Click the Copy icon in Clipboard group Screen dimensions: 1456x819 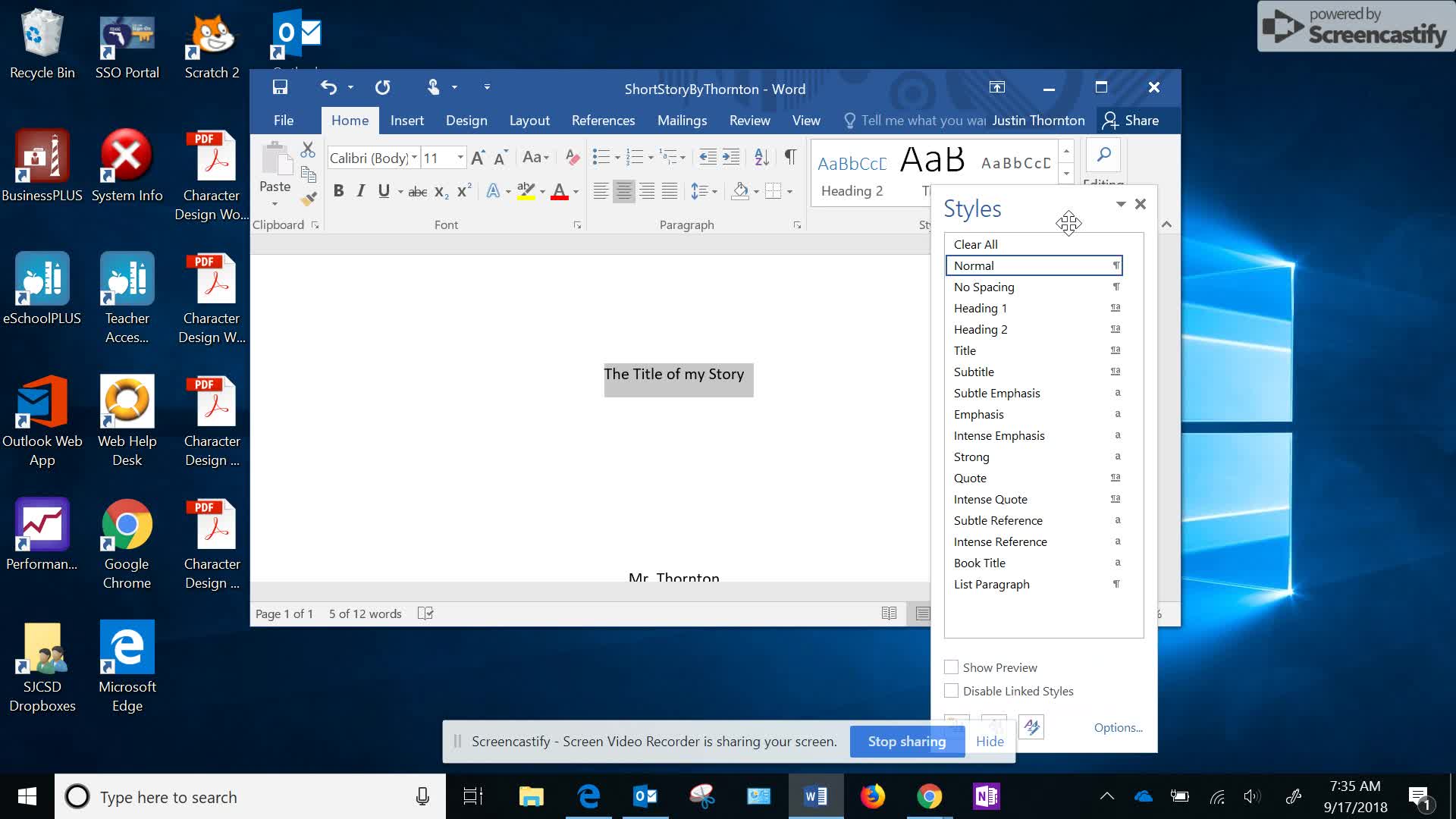(308, 174)
